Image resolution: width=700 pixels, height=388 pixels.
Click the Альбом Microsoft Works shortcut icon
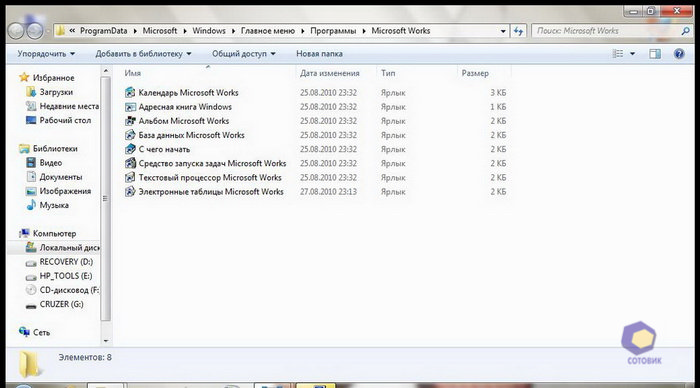(x=130, y=121)
